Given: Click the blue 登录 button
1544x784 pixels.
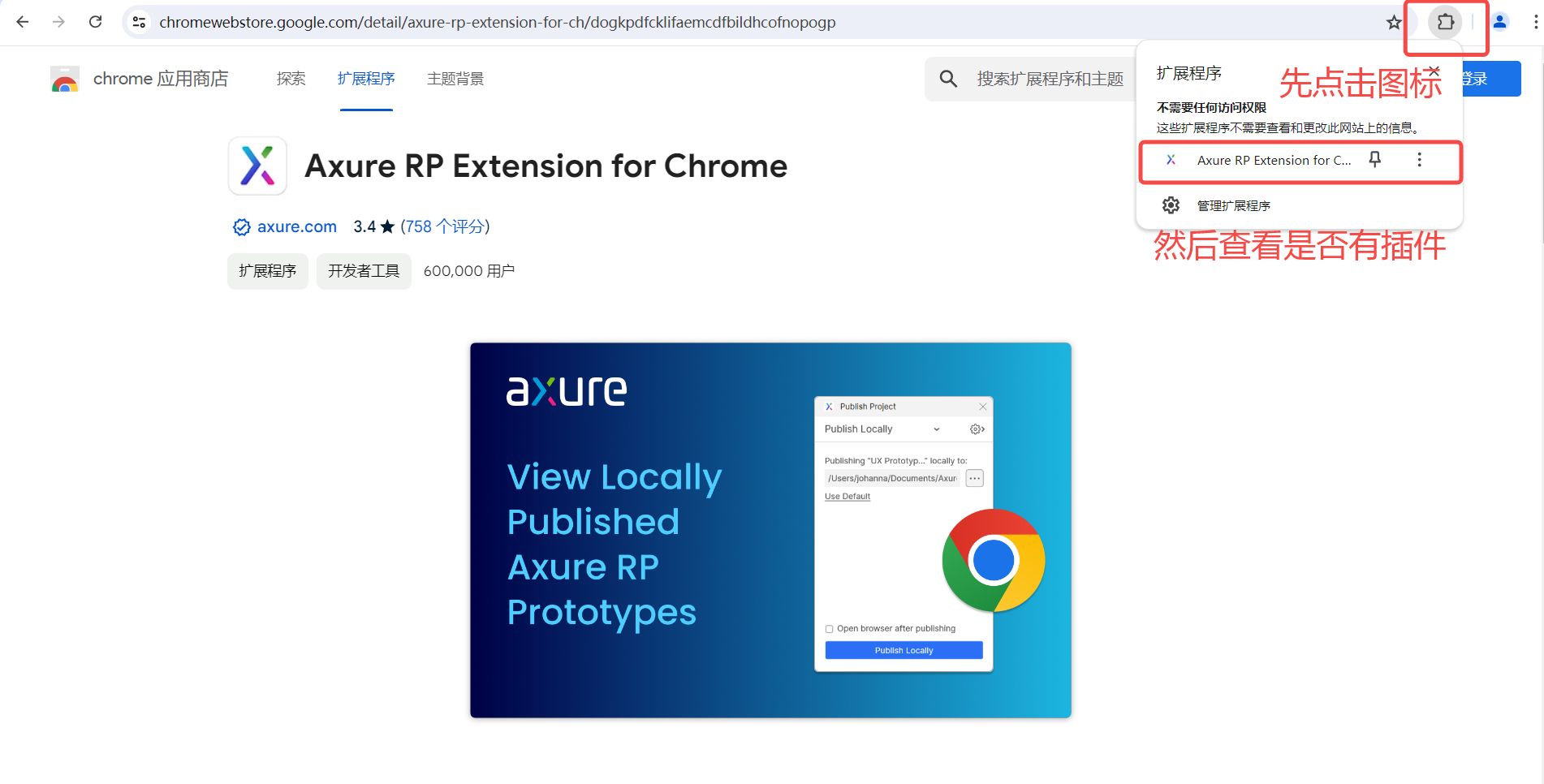Looking at the screenshot, I should click(1490, 79).
